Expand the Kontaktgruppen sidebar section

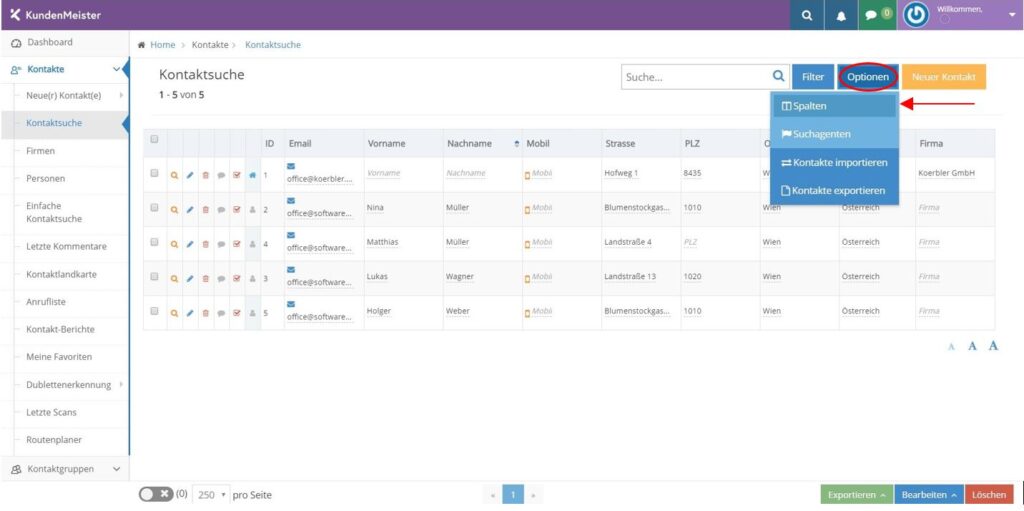tap(117, 469)
